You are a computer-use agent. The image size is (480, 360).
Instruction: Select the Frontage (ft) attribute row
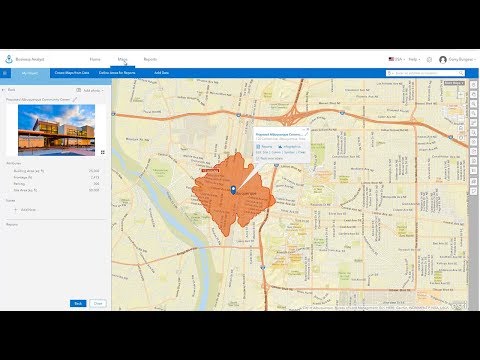click(x=56, y=177)
